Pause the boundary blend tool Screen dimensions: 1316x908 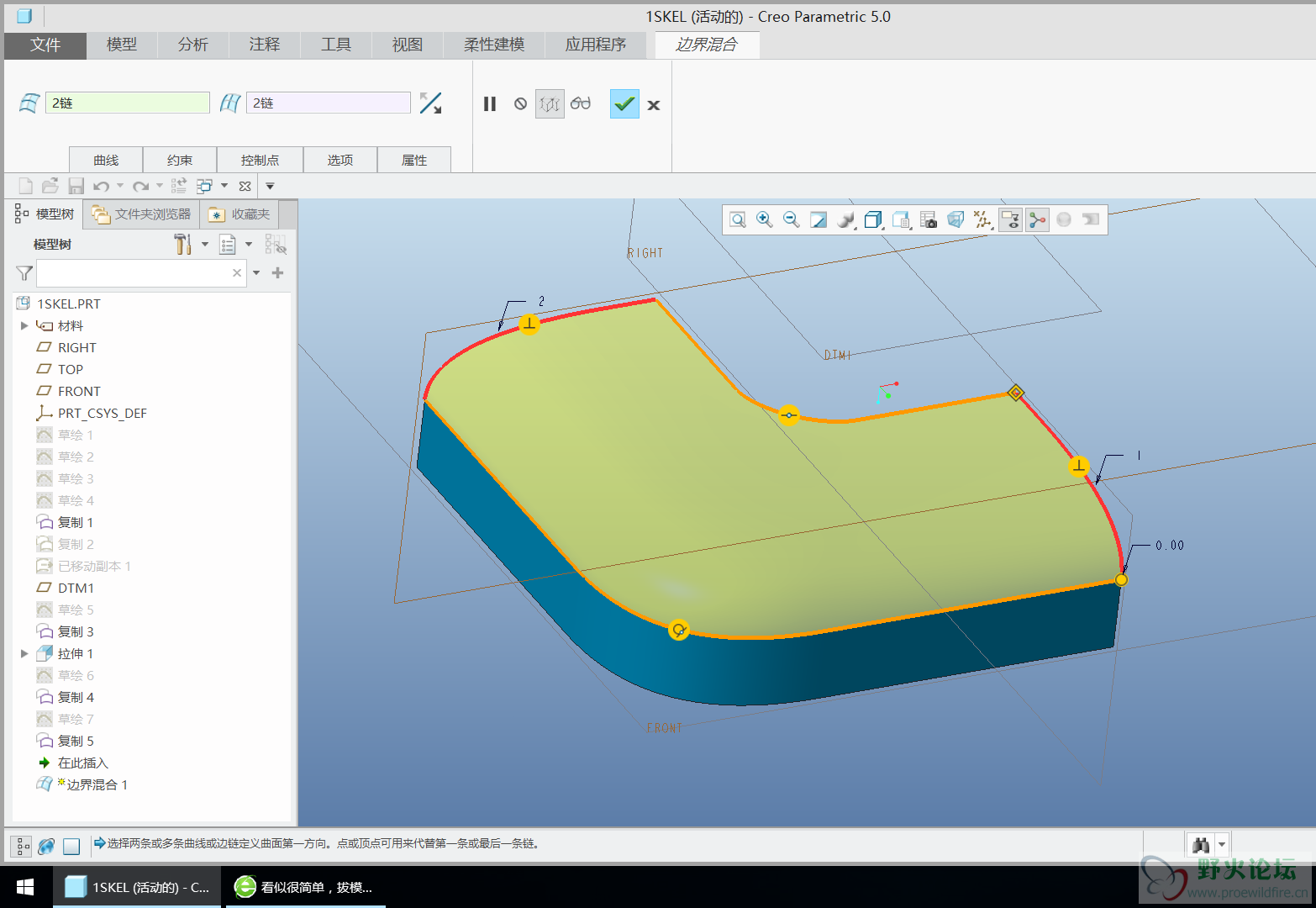coord(490,104)
